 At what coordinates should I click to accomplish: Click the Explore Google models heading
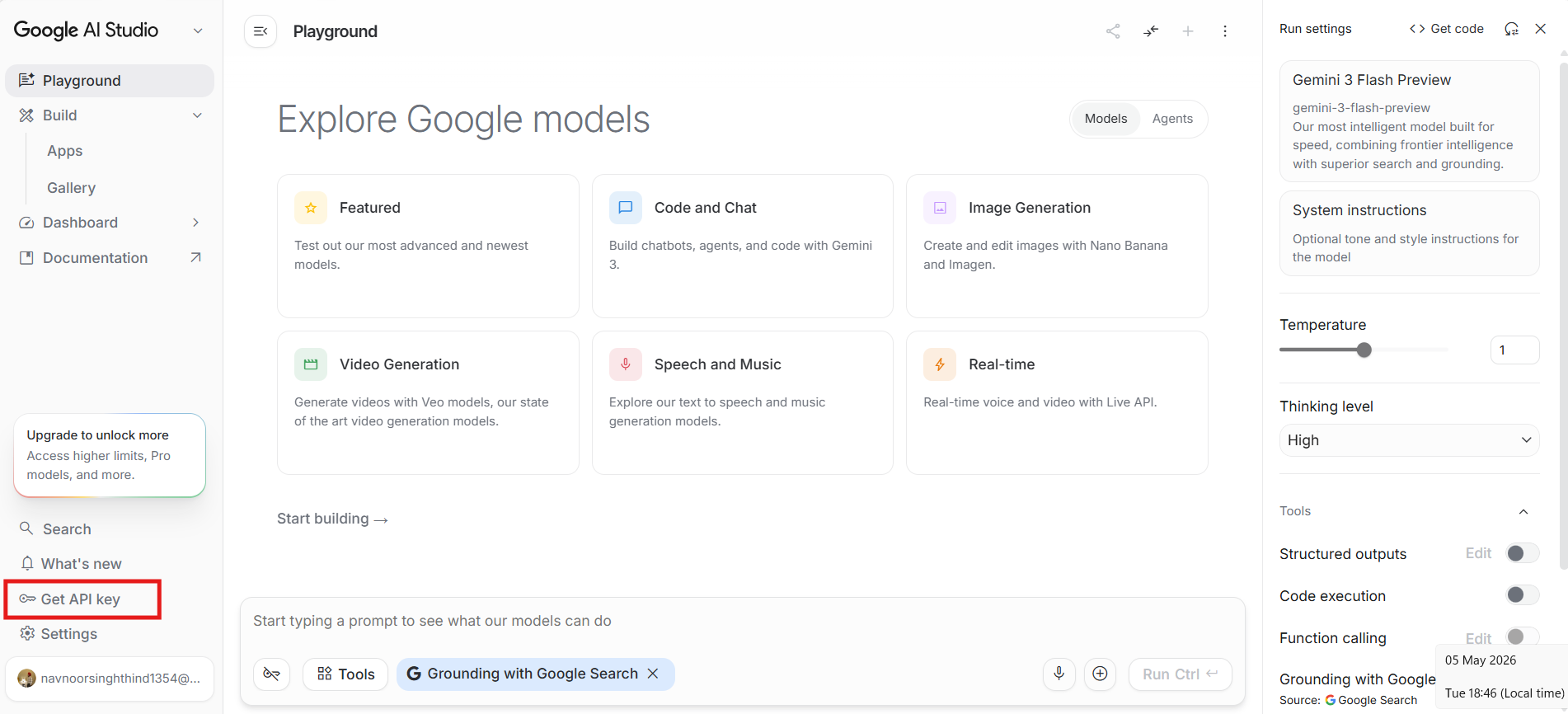(463, 120)
